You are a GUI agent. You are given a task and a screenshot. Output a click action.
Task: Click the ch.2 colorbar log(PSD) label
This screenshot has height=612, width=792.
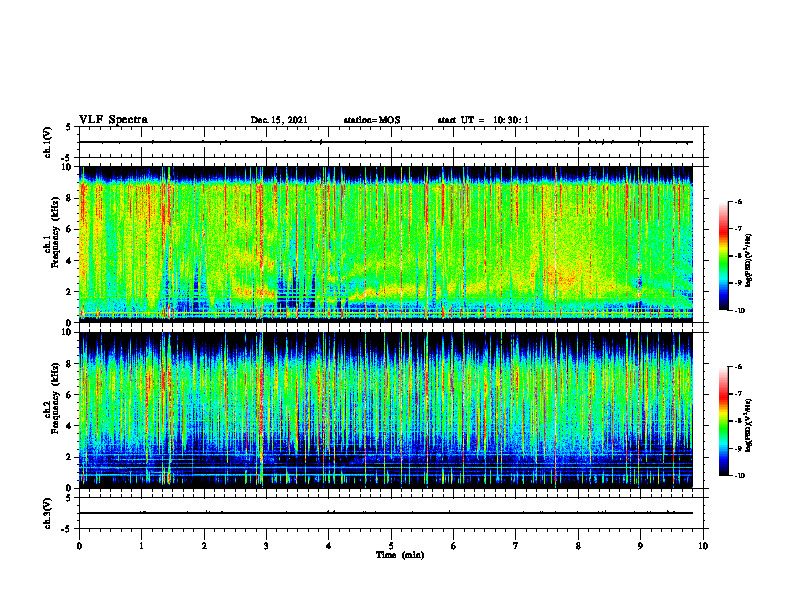point(749,426)
